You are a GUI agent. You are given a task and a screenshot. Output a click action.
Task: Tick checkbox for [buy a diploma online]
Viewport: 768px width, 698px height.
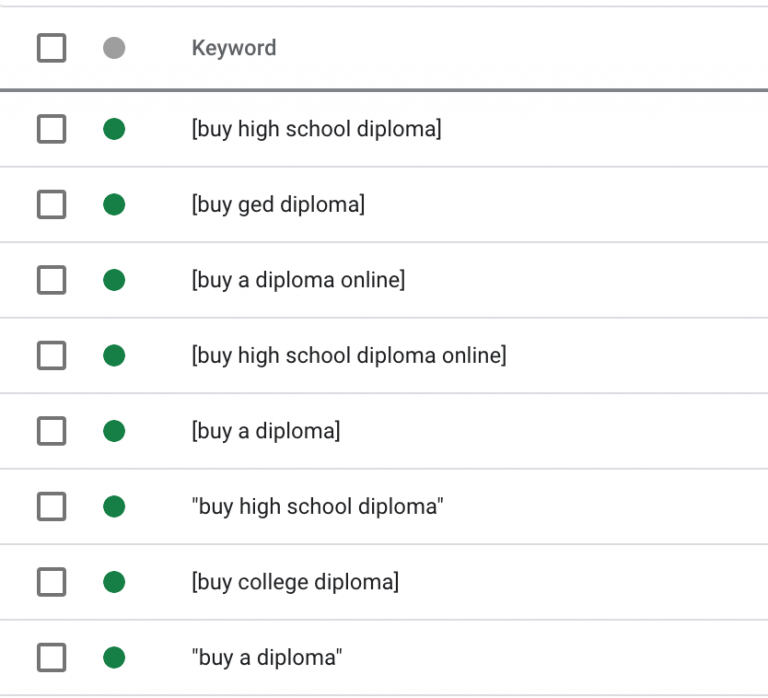point(51,280)
